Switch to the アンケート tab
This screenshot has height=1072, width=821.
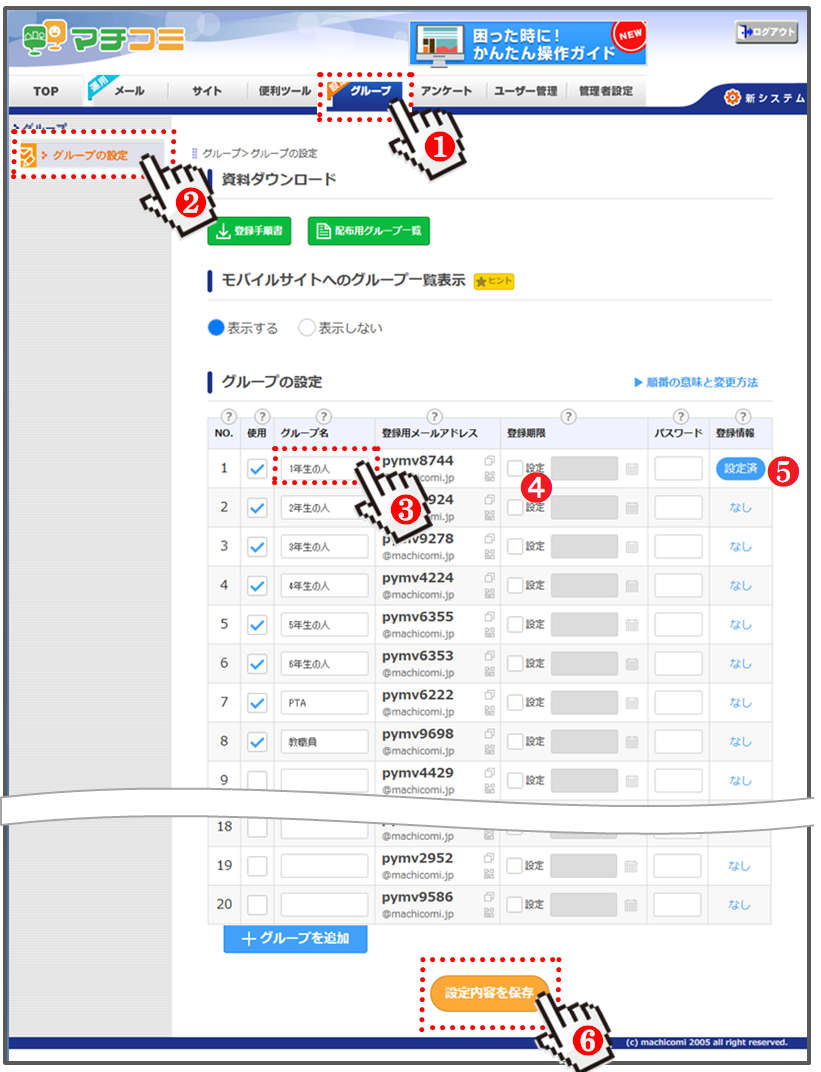446,91
